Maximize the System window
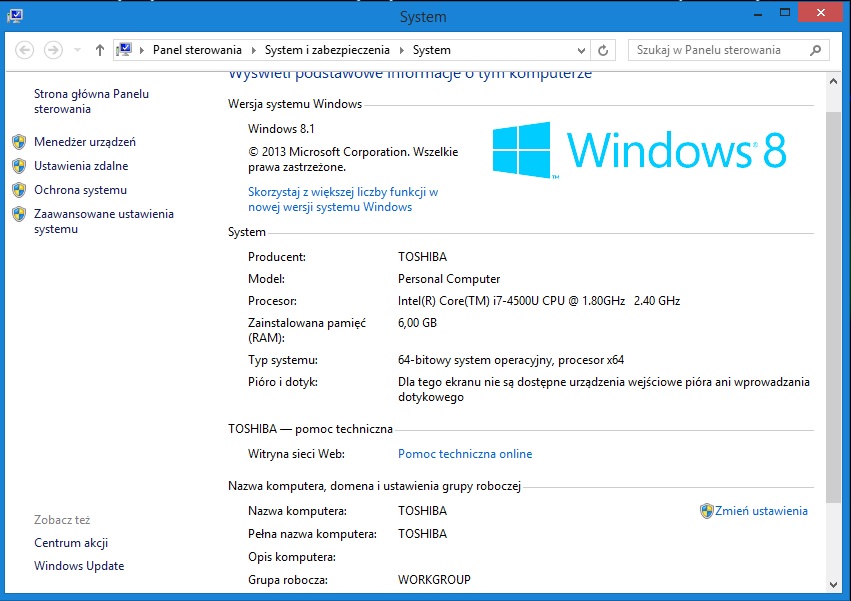The image size is (851, 601). pos(785,13)
